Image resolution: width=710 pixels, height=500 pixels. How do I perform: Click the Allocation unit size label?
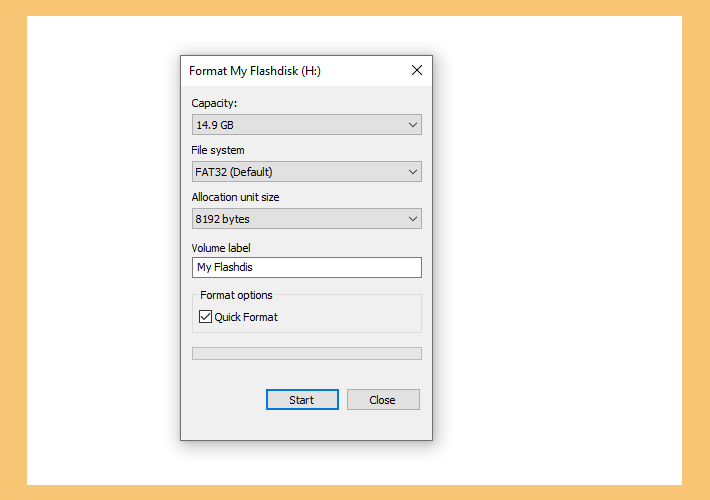click(x=235, y=197)
